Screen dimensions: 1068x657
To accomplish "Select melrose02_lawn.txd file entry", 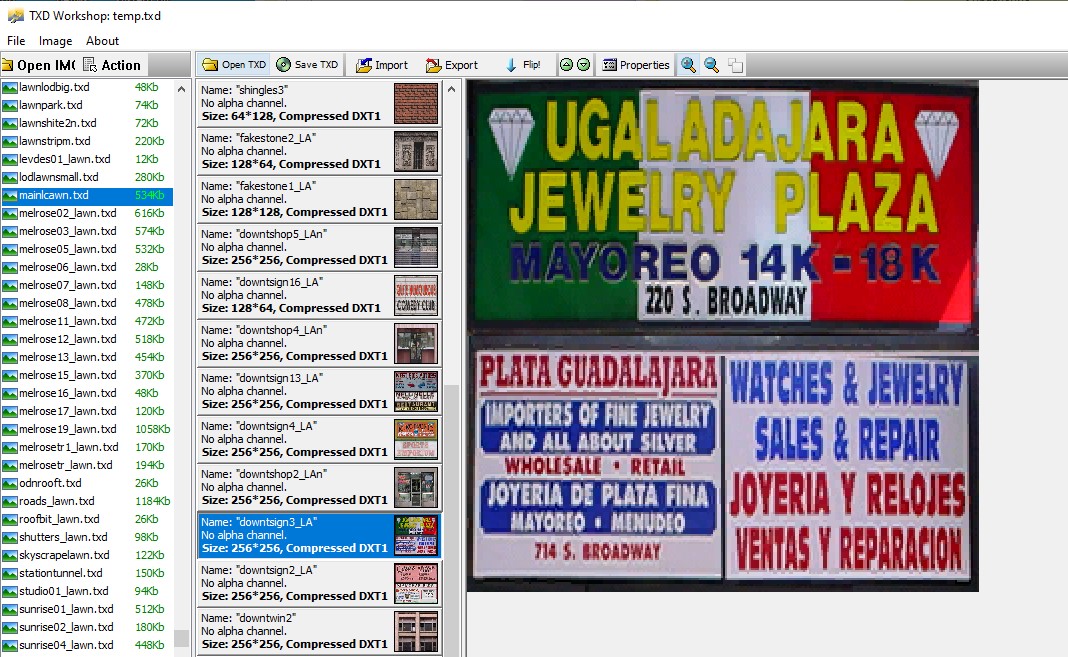I will click(x=87, y=213).
